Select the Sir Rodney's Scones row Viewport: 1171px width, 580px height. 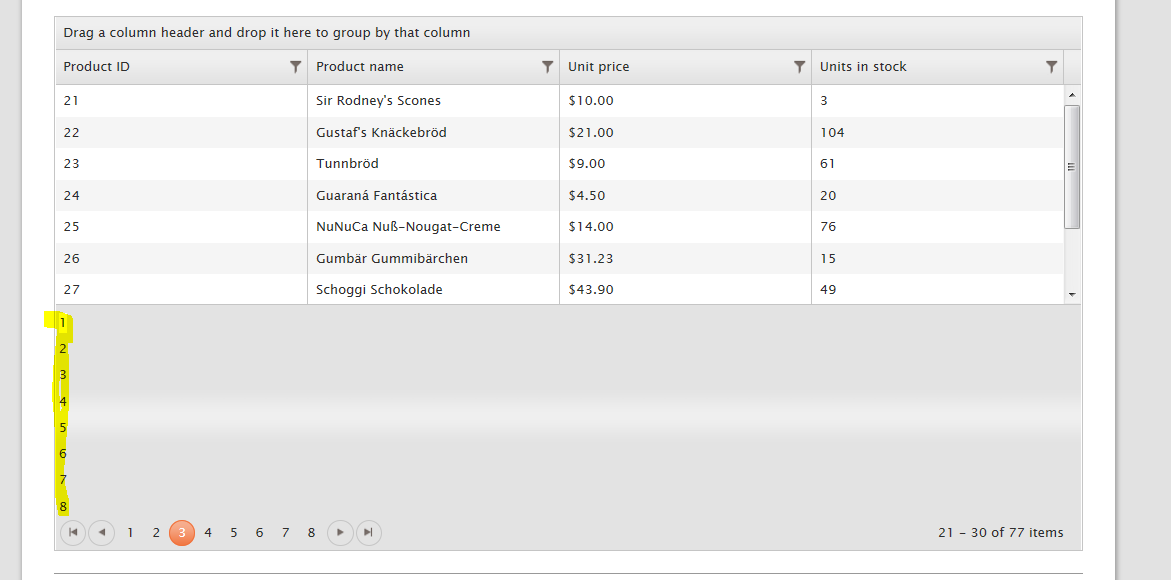pyautogui.click(x=378, y=101)
